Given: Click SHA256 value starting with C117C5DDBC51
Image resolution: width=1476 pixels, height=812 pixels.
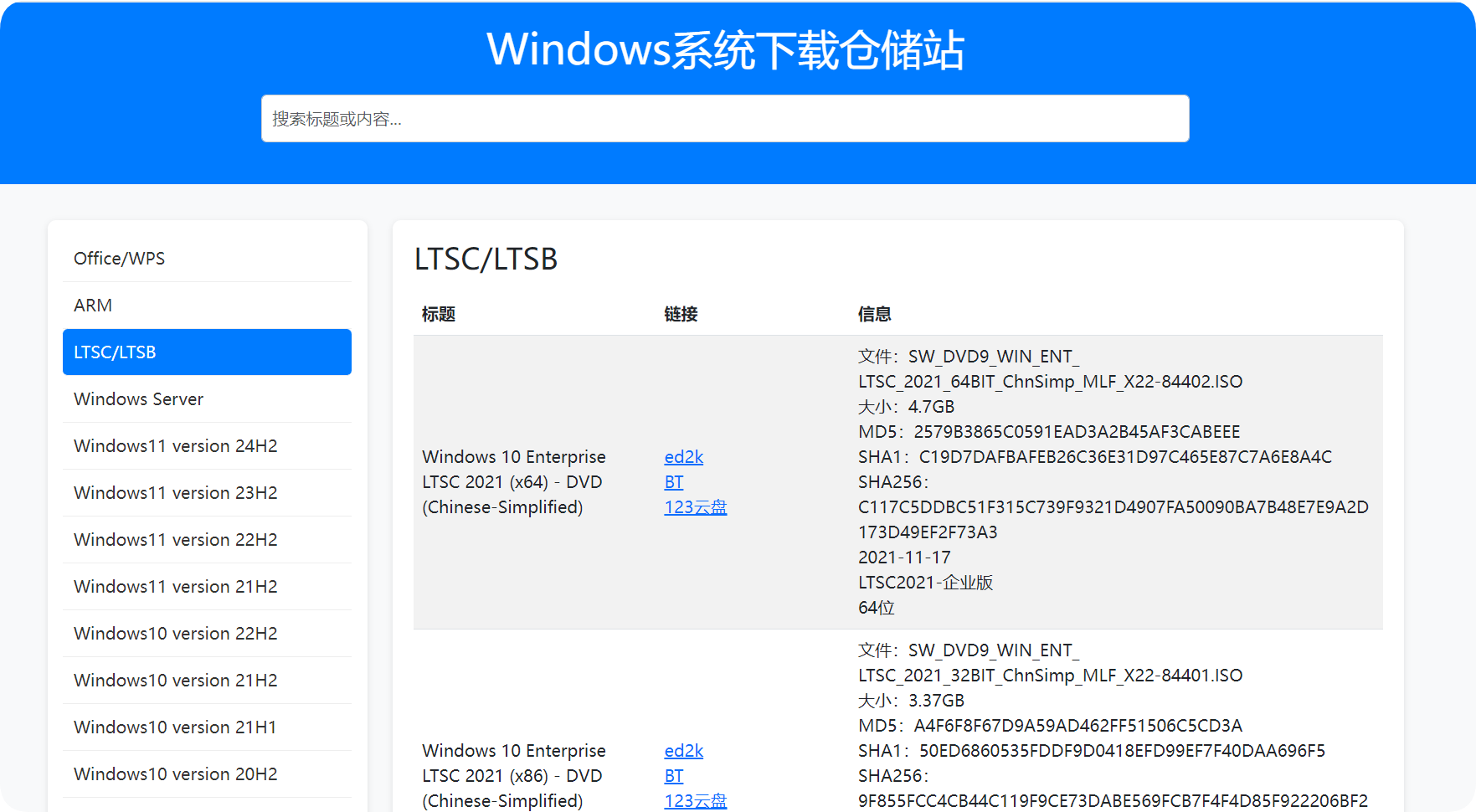Looking at the screenshot, I should tap(1113, 520).
